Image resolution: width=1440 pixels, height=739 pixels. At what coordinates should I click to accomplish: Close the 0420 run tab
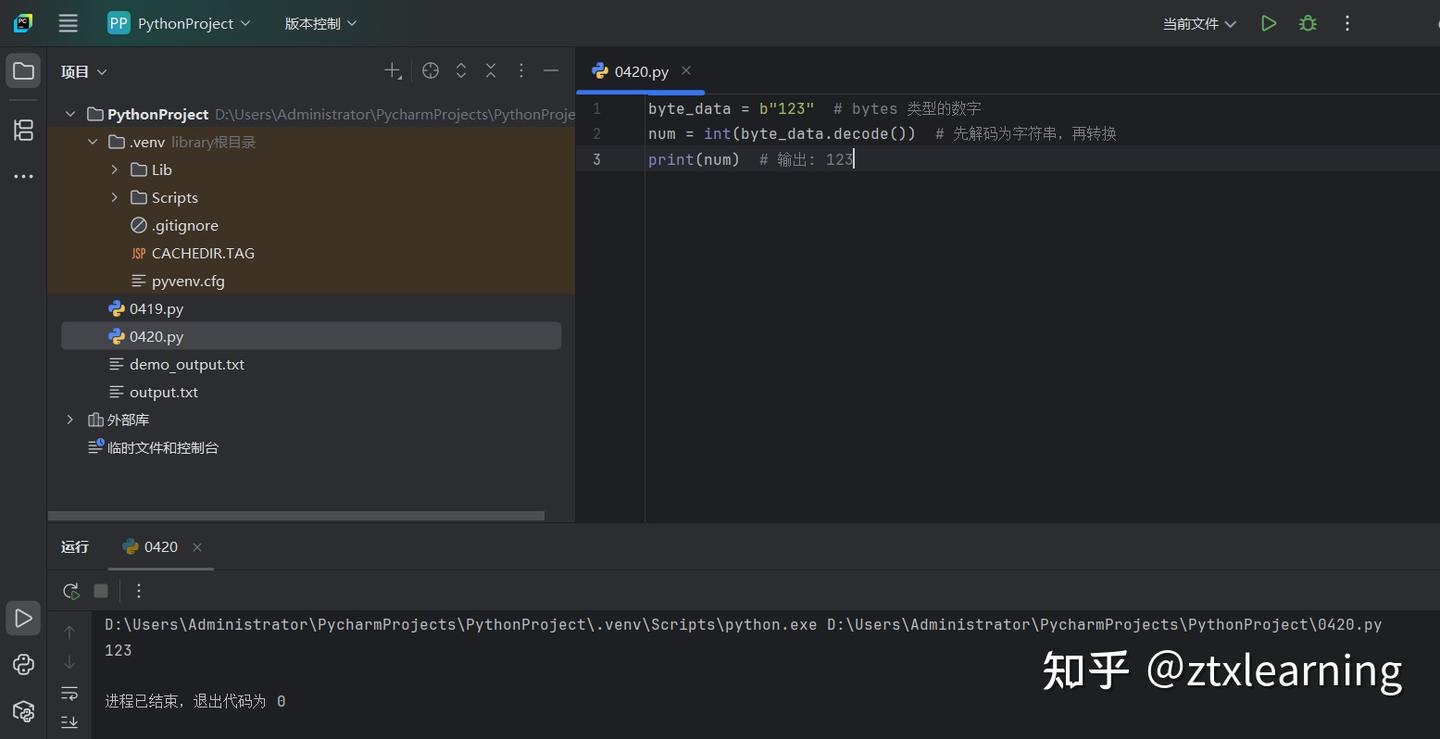[x=197, y=547]
